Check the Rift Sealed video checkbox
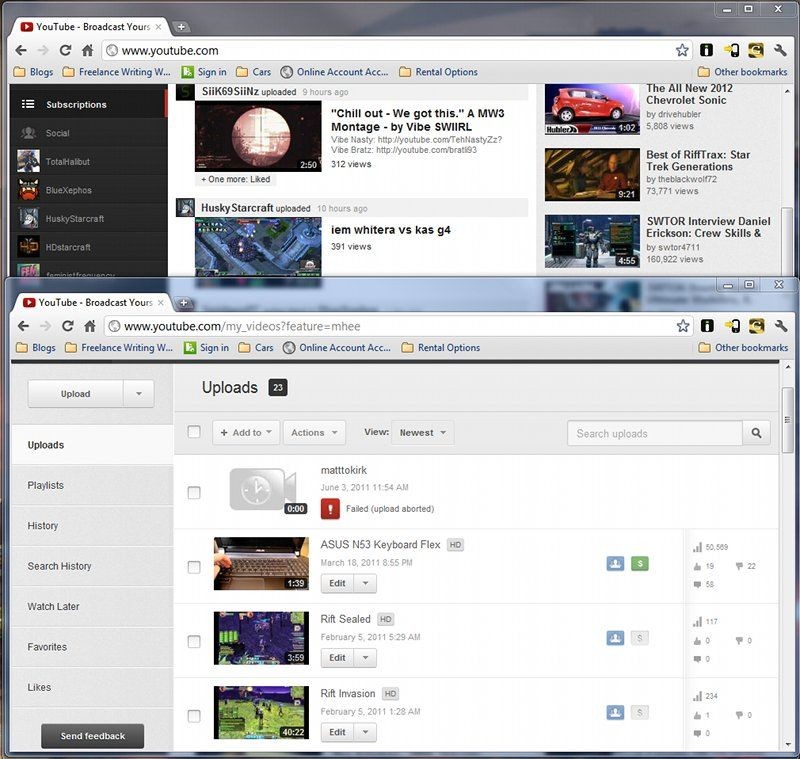The height and width of the screenshot is (759, 800). pyautogui.click(x=194, y=642)
